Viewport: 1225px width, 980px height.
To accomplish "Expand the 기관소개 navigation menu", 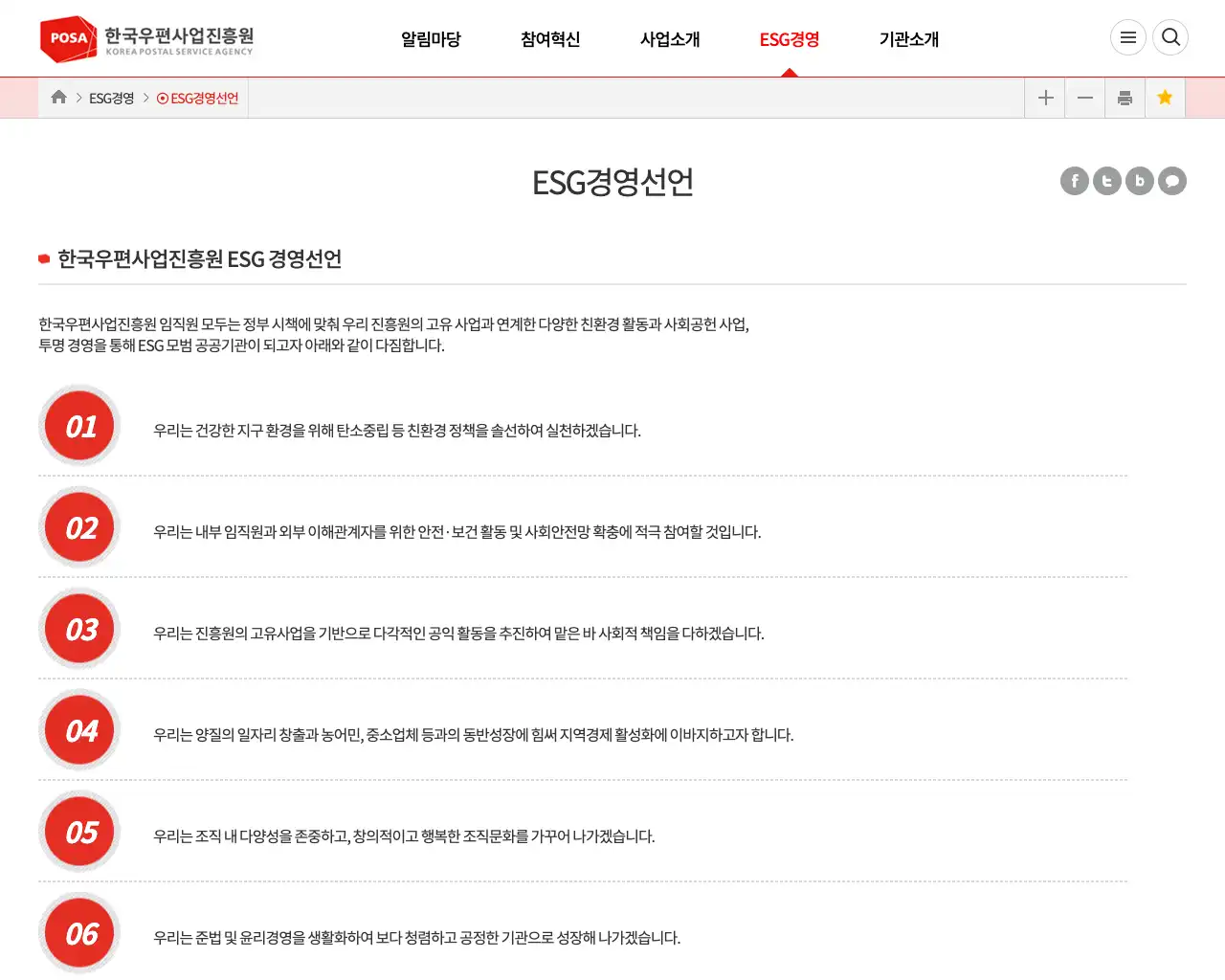I will tap(907, 40).
